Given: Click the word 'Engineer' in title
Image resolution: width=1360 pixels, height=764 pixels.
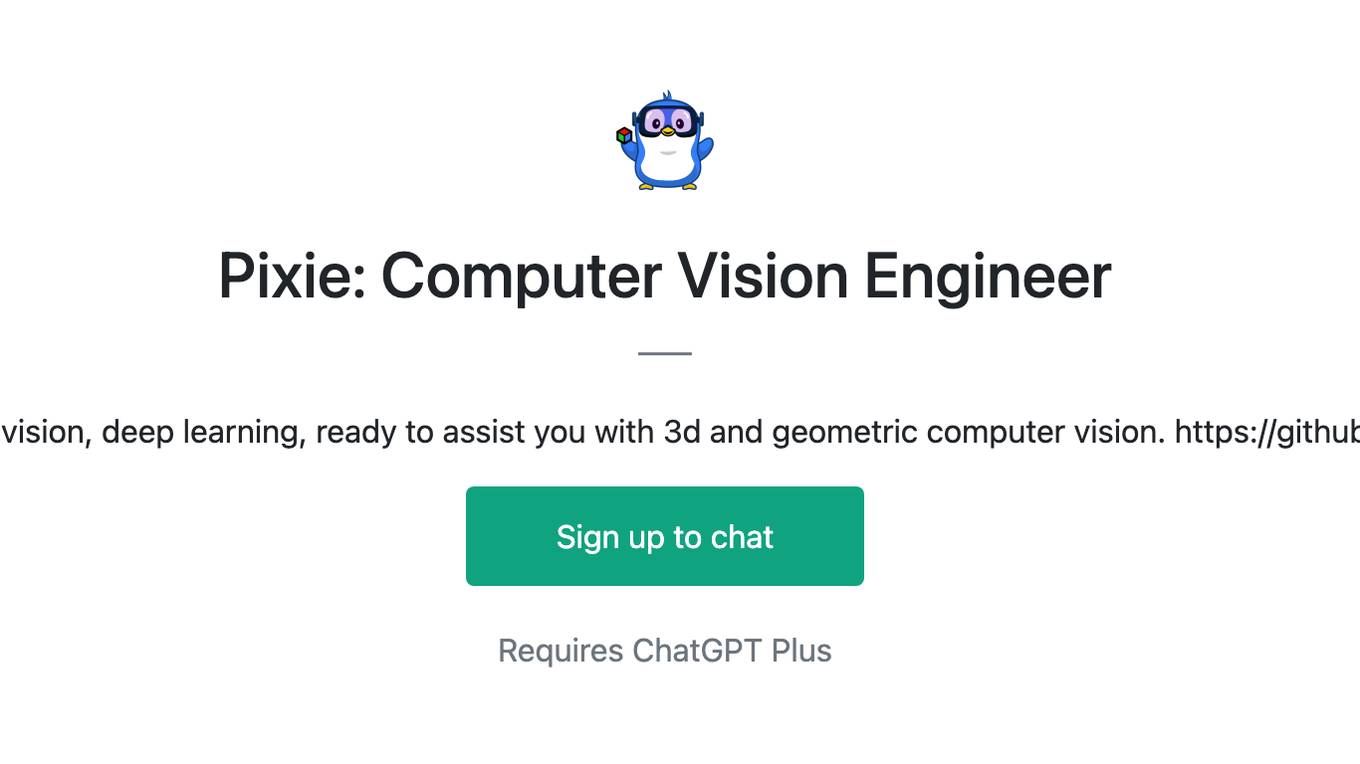Looking at the screenshot, I should pos(987,276).
